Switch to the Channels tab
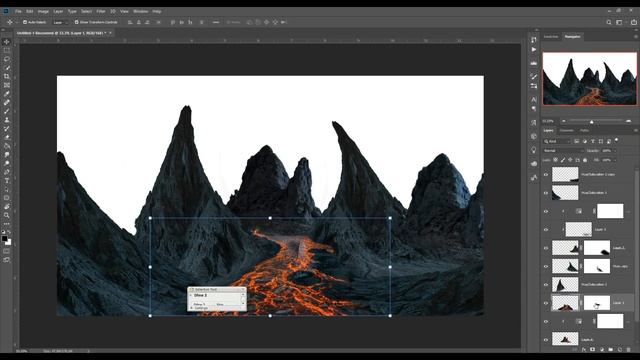This screenshot has height=360, width=640. coord(567,131)
